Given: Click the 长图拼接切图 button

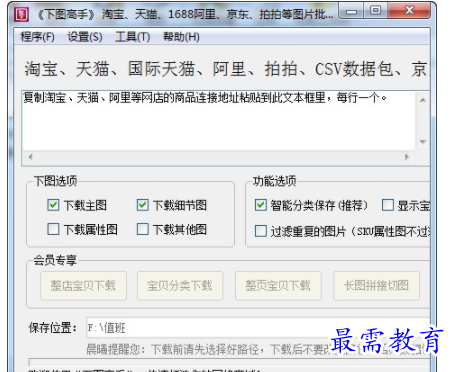Looking at the screenshot, I should [377, 286].
